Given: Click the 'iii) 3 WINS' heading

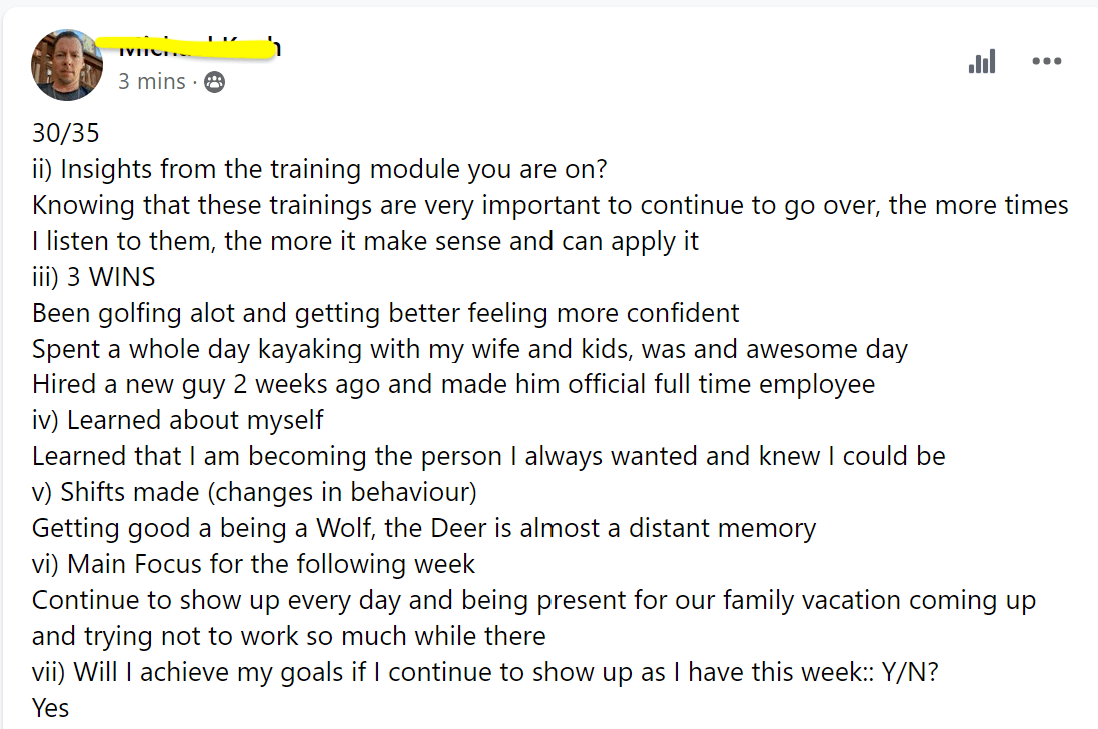Looking at the screenshot, I should click(94, 277).
